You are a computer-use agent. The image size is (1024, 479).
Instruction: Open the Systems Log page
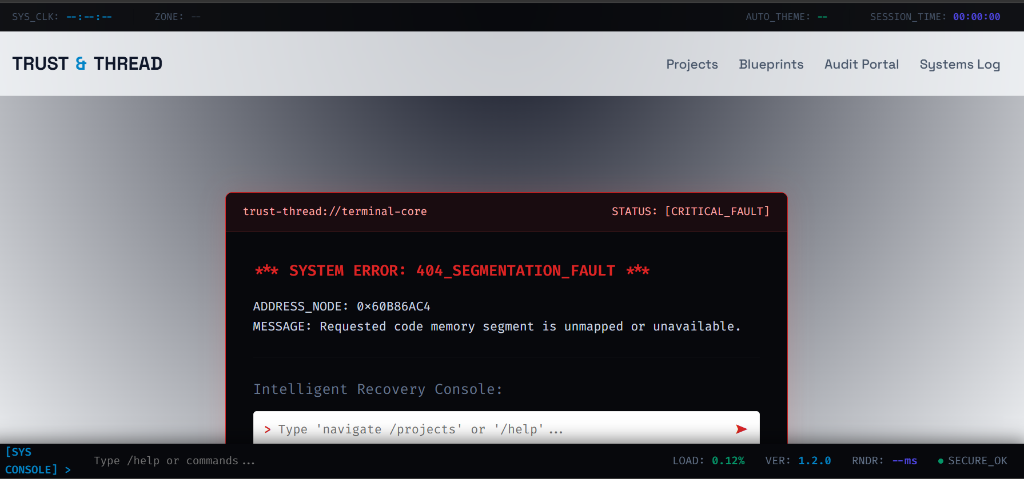(x=959, y=64)
